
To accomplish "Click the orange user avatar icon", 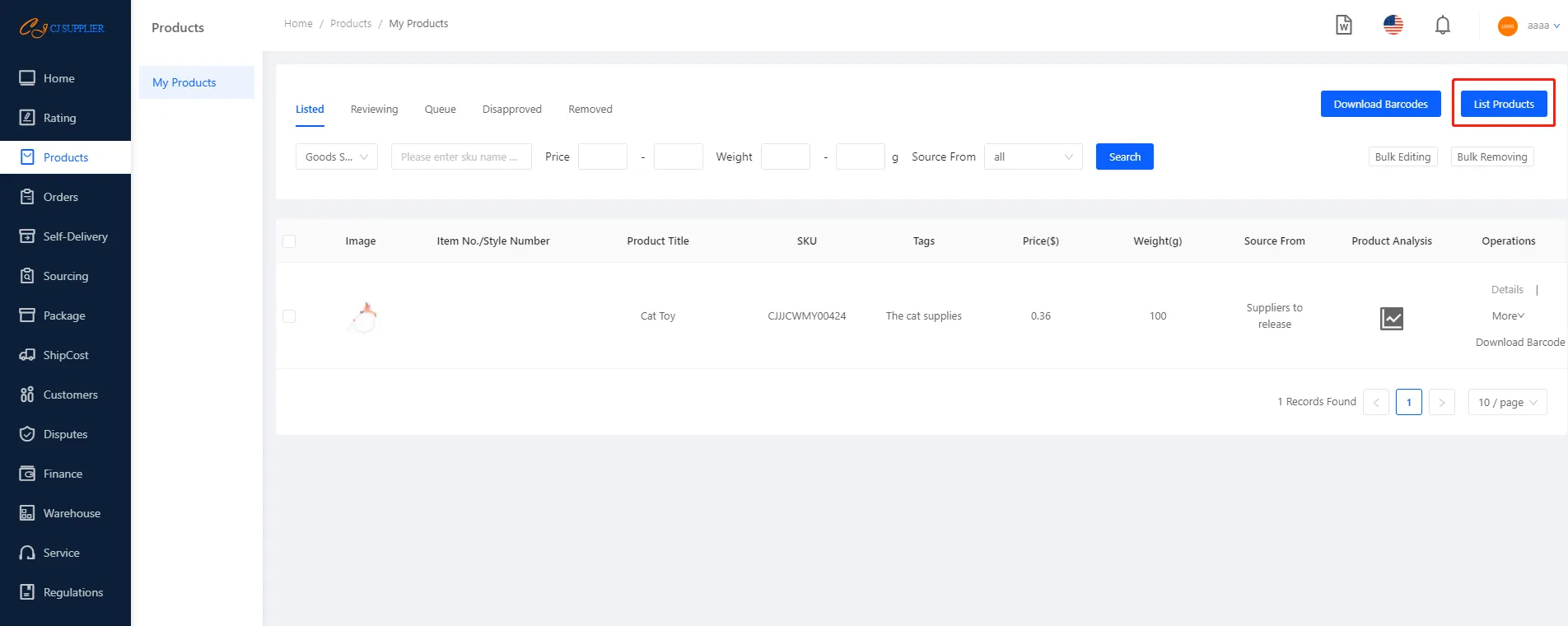I will (x=1507, y=26).
